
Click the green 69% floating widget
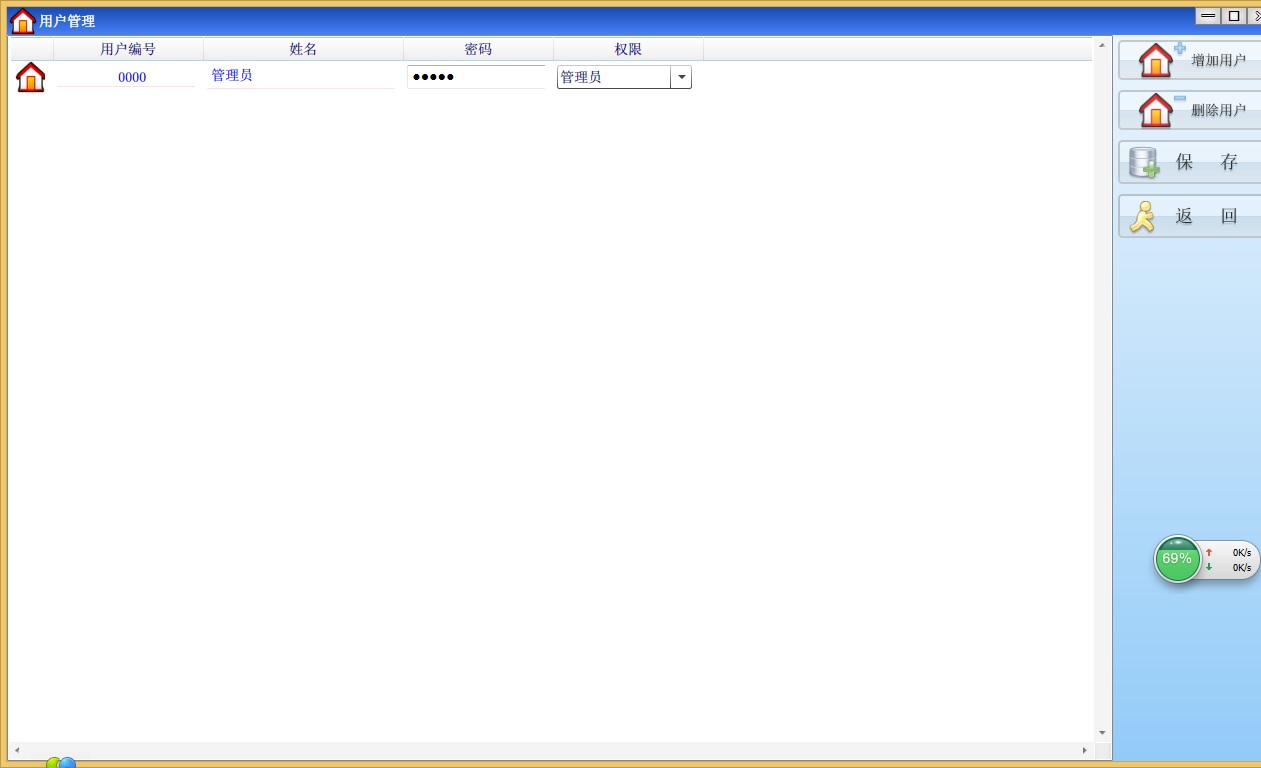click(1177, 559)
